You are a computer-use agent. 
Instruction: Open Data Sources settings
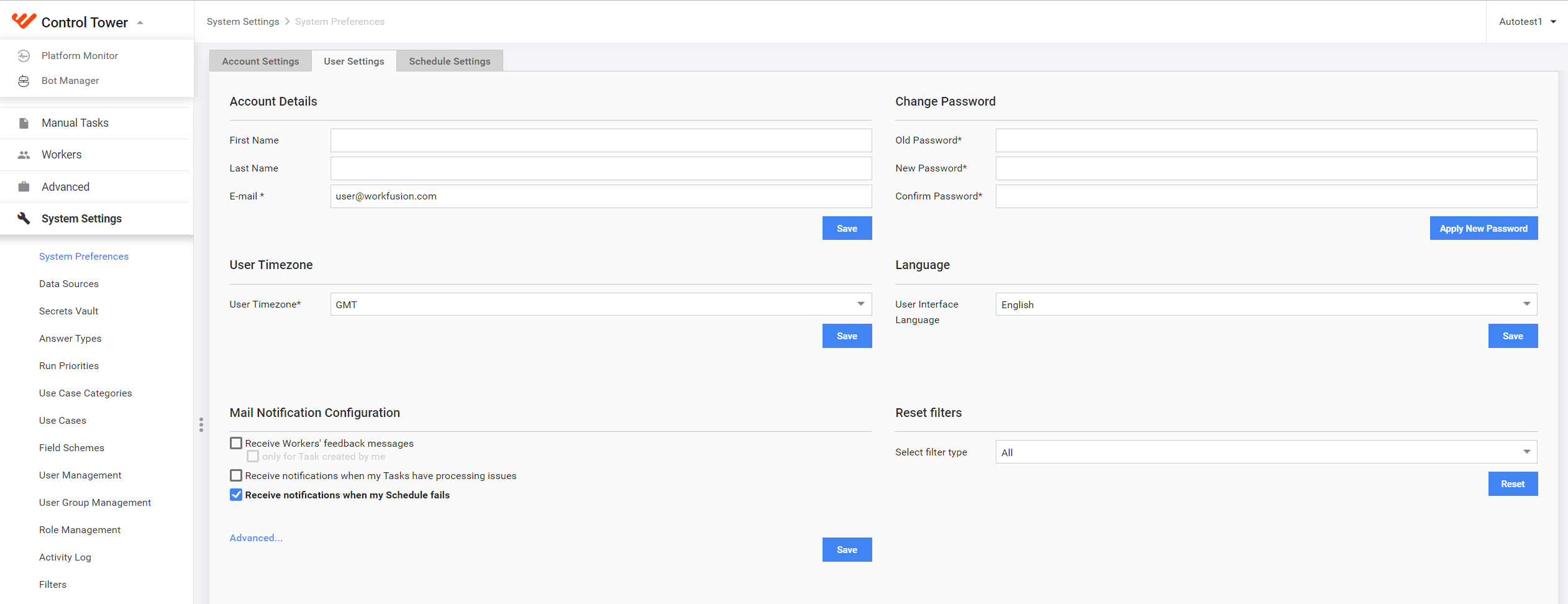coord(69,284)
